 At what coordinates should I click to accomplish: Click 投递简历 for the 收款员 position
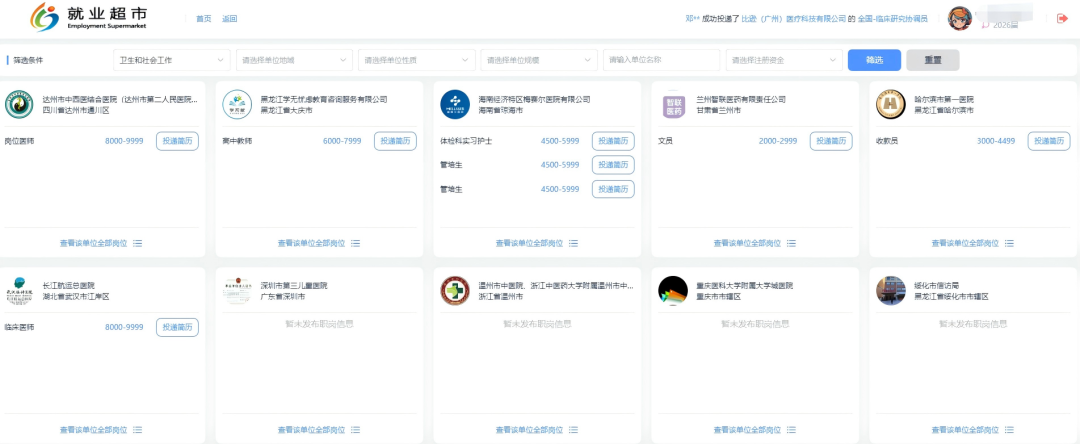(1049, 141)
